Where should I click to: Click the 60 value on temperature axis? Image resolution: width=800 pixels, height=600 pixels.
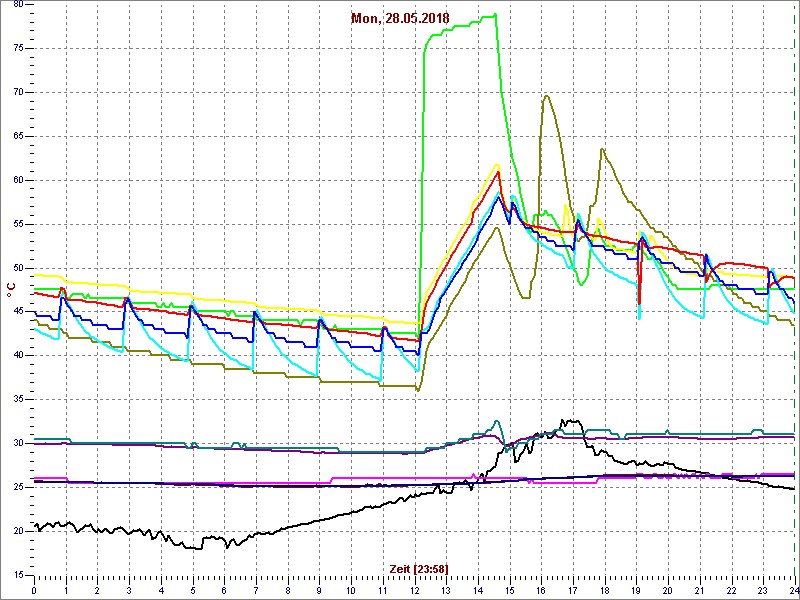17,180
